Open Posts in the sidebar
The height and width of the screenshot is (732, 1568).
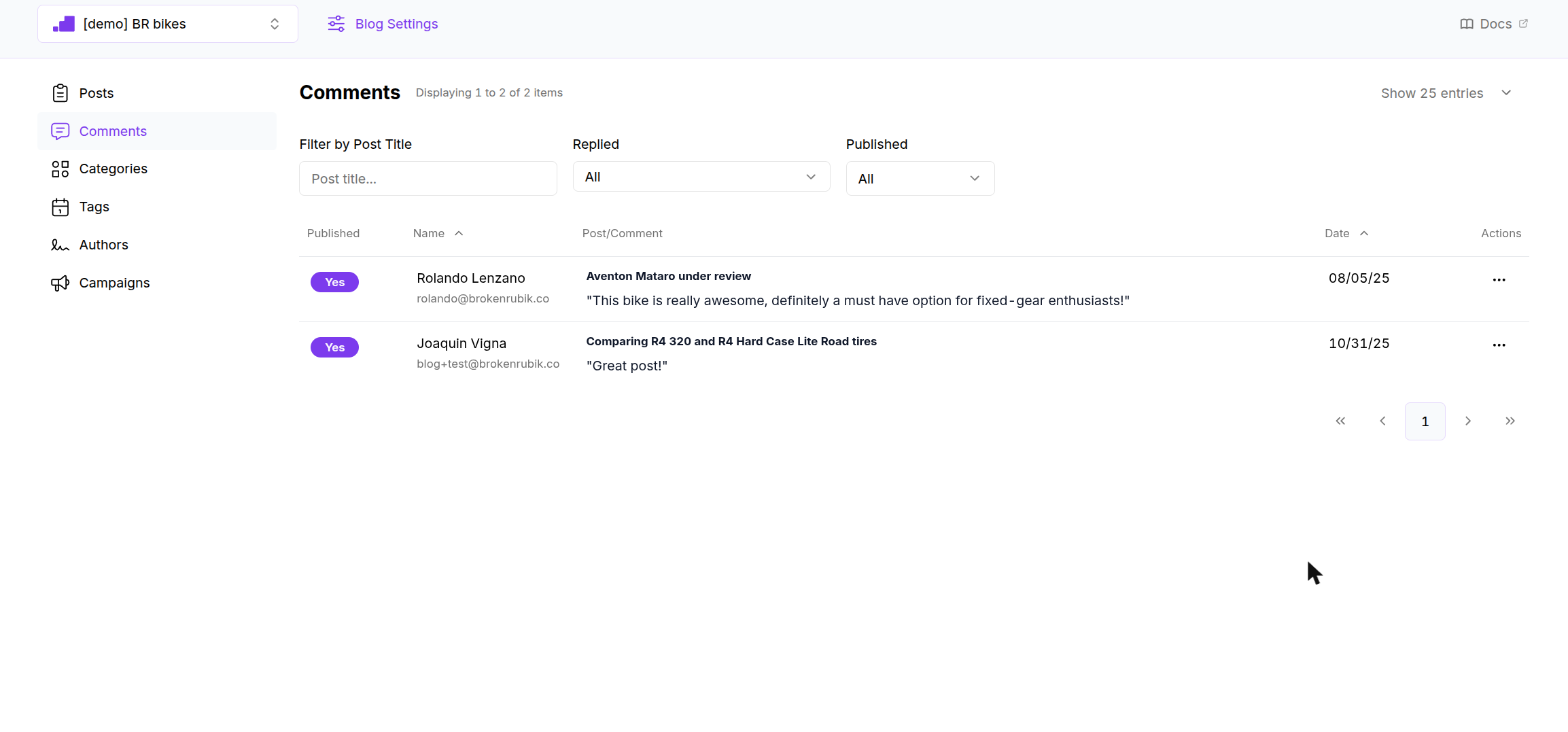[x=157, y=93]
